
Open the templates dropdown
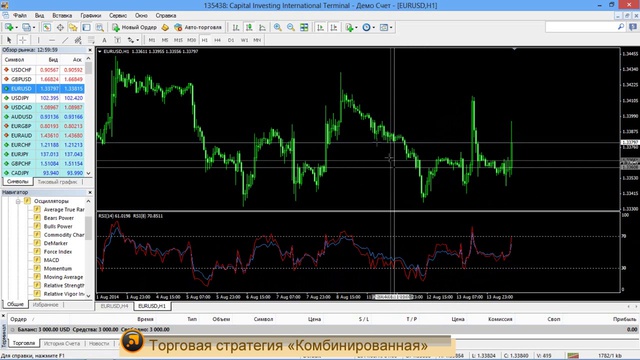click(386, 27)
